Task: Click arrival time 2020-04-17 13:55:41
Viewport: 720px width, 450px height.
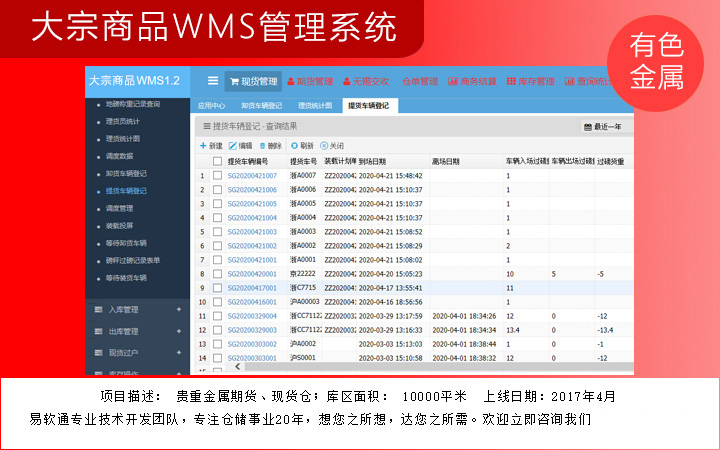Action: coord(390,288)
